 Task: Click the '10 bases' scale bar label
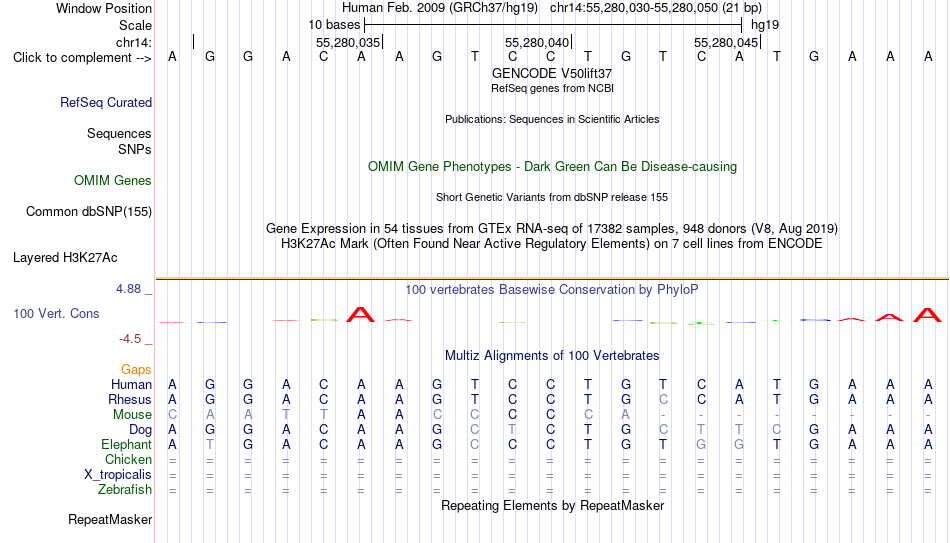[x=334, y=25]
